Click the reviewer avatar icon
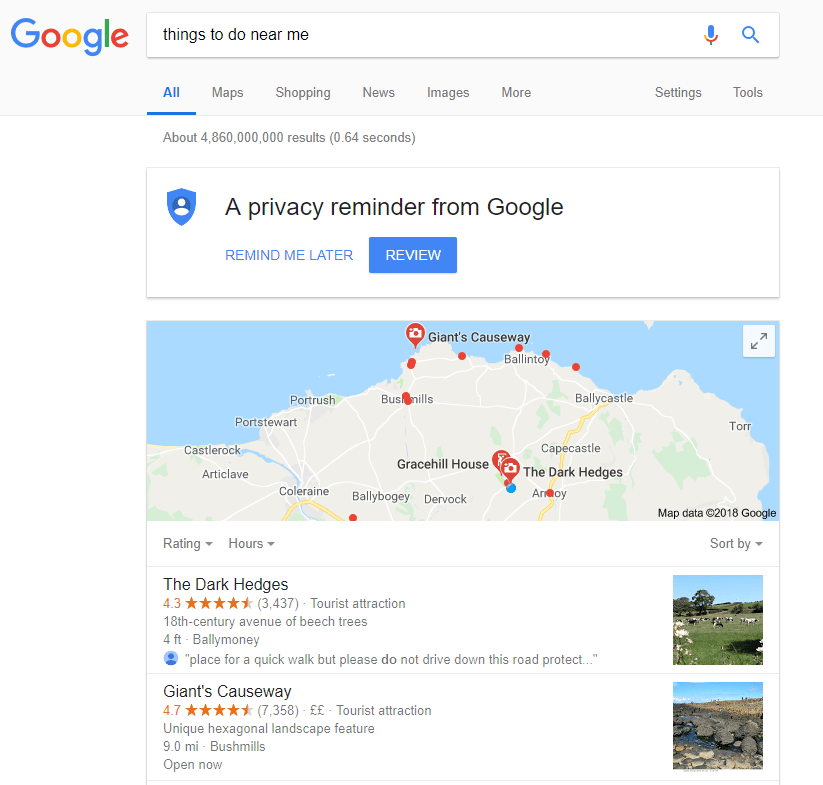This screenshot has width=823, height=785. (x=170, y=658)
